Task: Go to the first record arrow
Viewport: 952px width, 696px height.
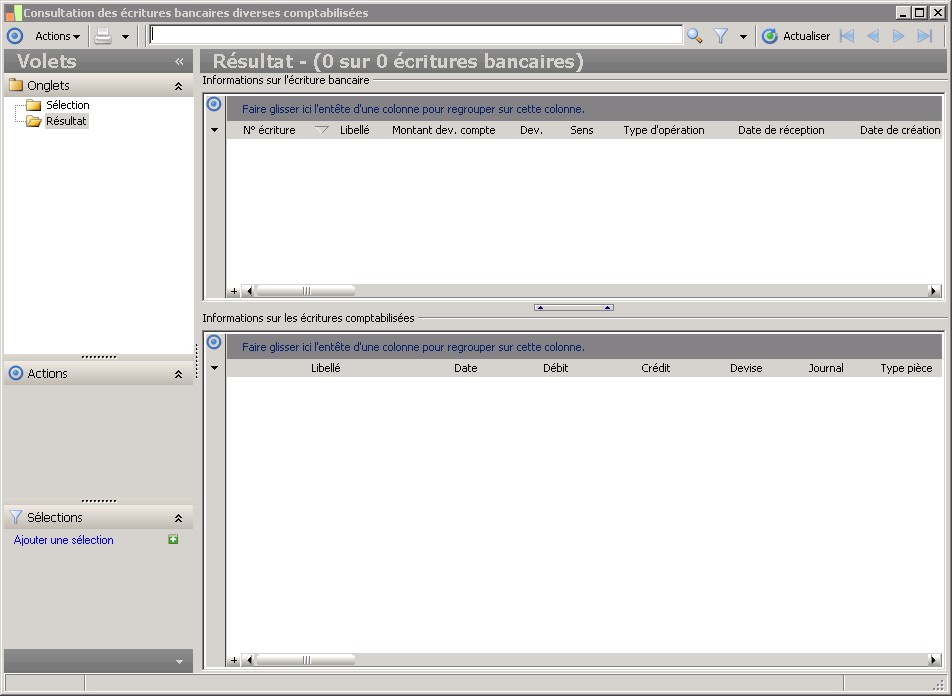Action: [847, 36]
